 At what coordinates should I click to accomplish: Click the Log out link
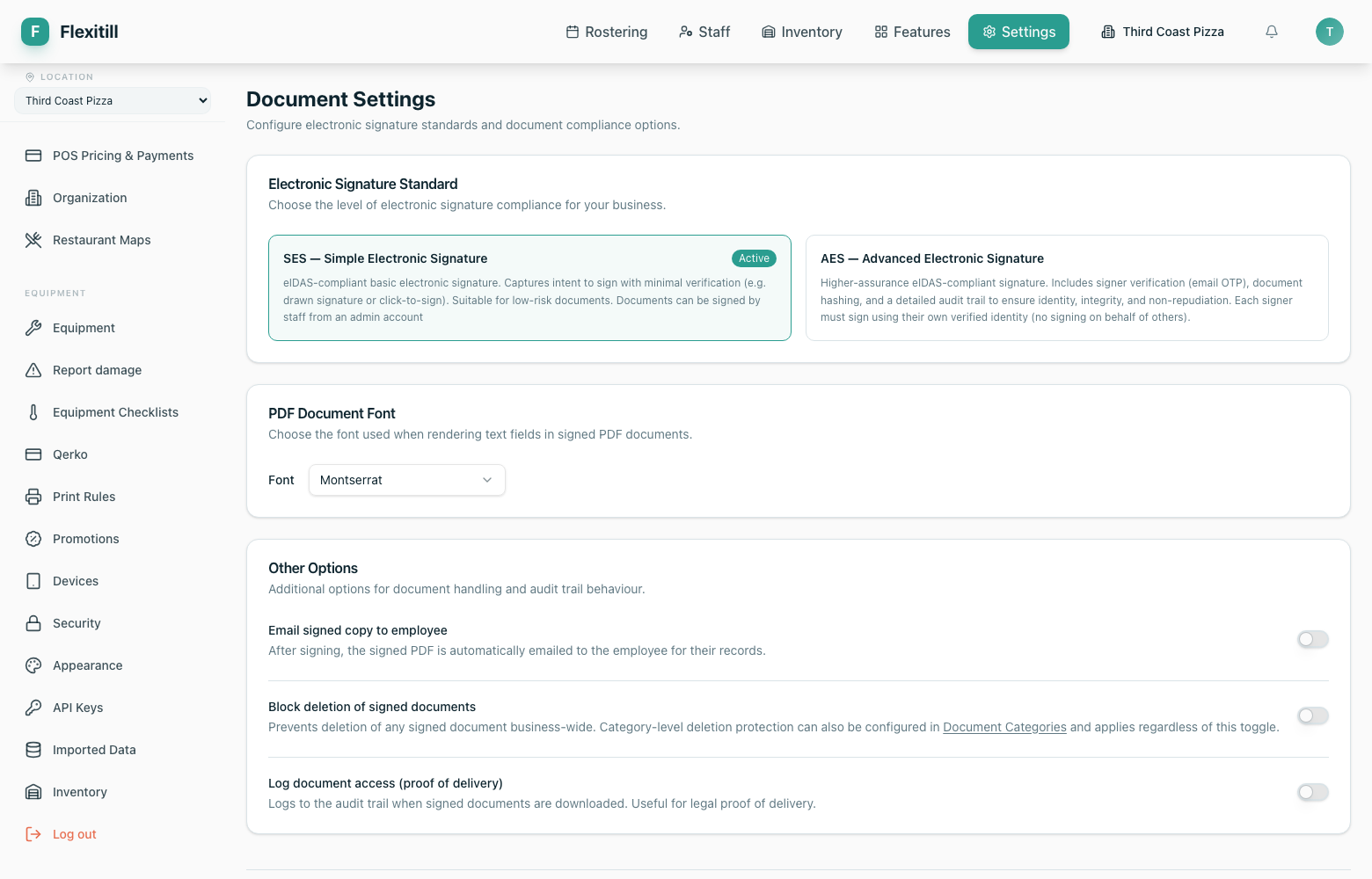[x=113, y=834]
